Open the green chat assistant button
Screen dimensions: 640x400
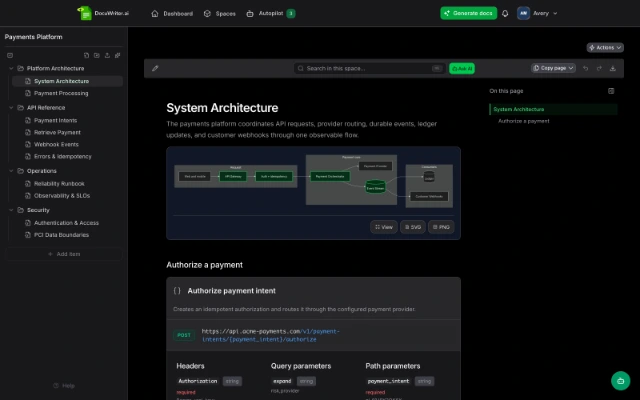click(x=620, y=381)
